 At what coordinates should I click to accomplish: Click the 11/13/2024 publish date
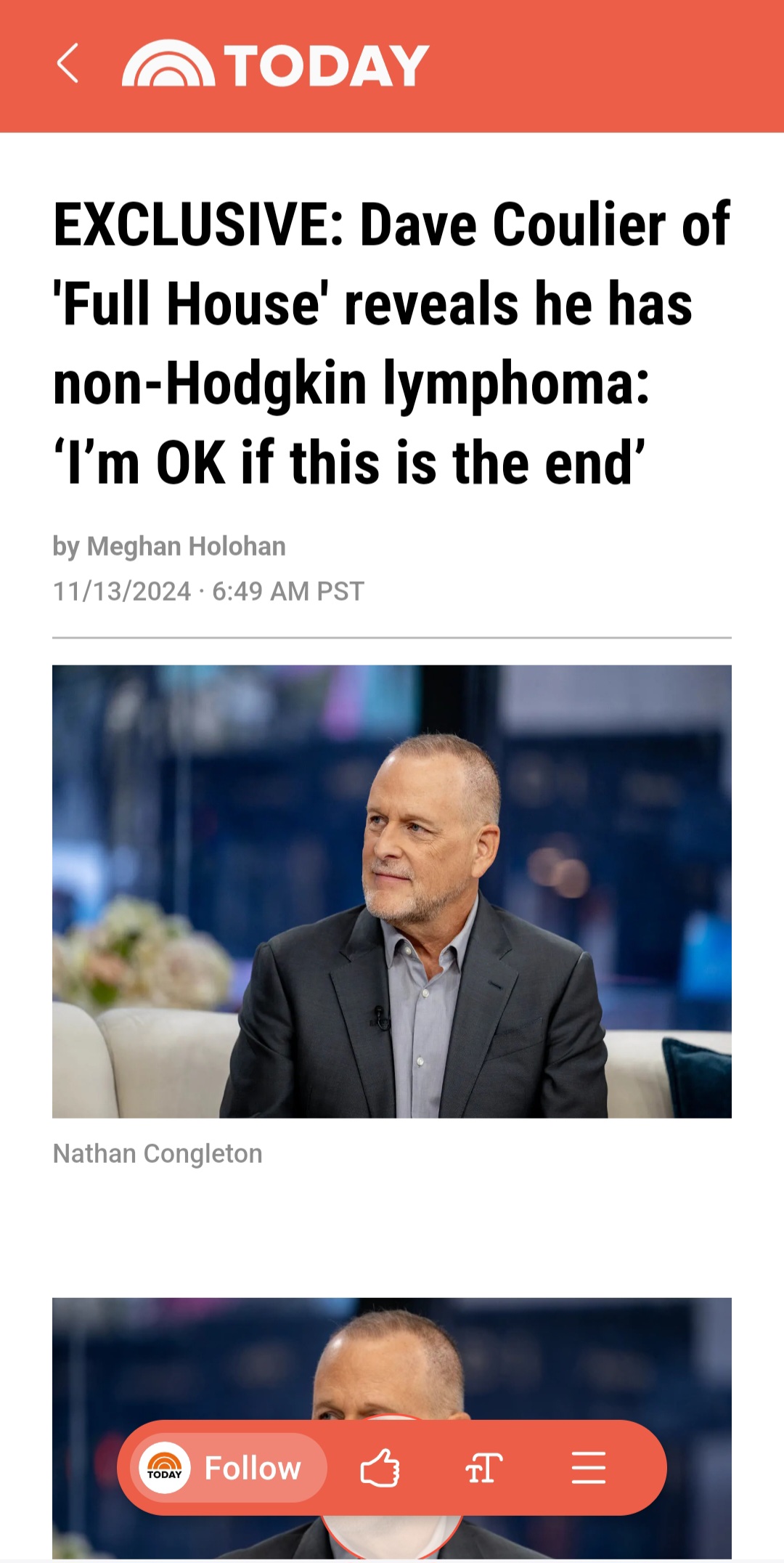coord(122,591)
